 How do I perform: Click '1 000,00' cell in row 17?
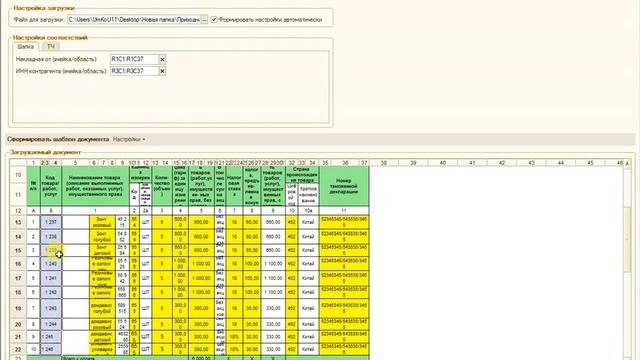201,278
